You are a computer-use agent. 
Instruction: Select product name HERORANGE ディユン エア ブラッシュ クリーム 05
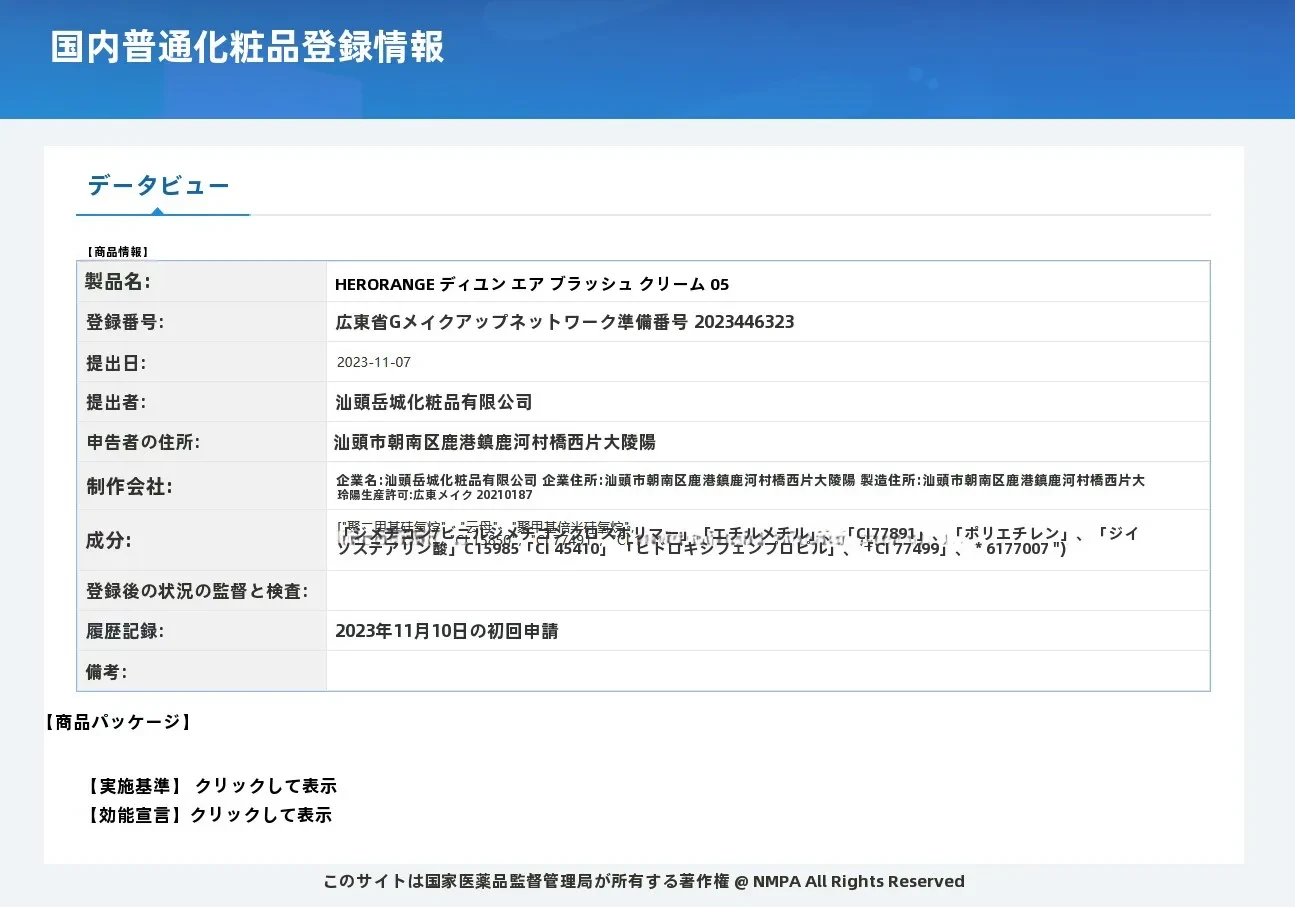point(532,284)
